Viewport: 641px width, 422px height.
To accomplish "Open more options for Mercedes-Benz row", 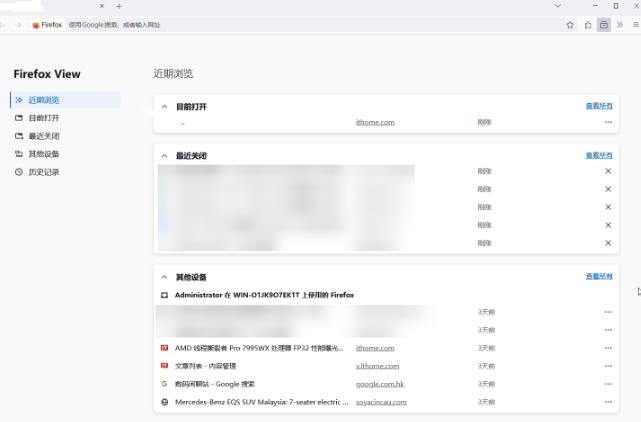I will click(608, 402).
